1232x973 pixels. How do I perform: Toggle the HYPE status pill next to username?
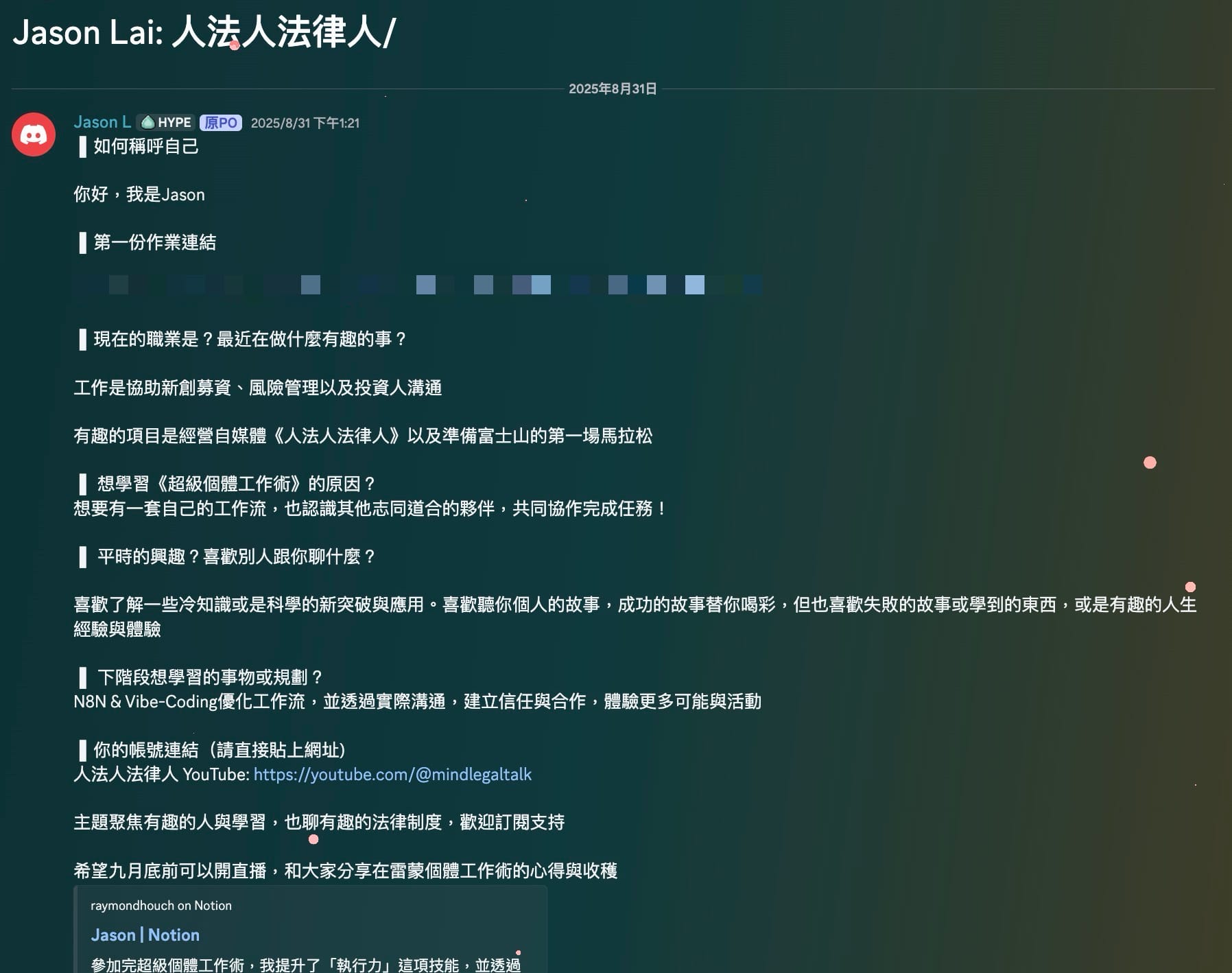tap(165, 122)
